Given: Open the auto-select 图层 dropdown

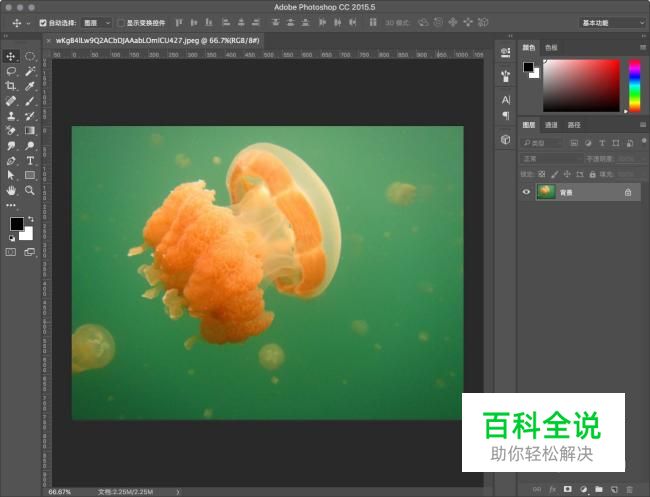Looking at the screenshot, I should click(96, 22).
